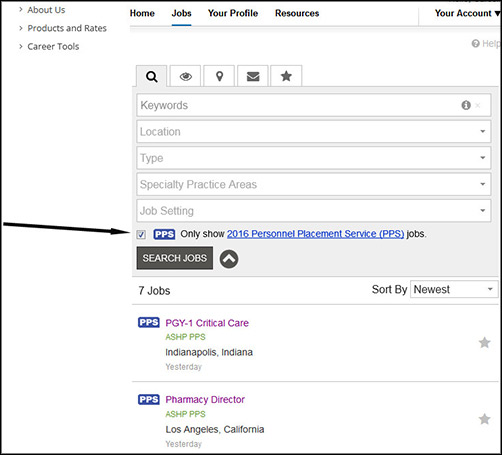Click ASHP PPS under Pharmacy Director
The image size is (502, 455).
point(185,414)
